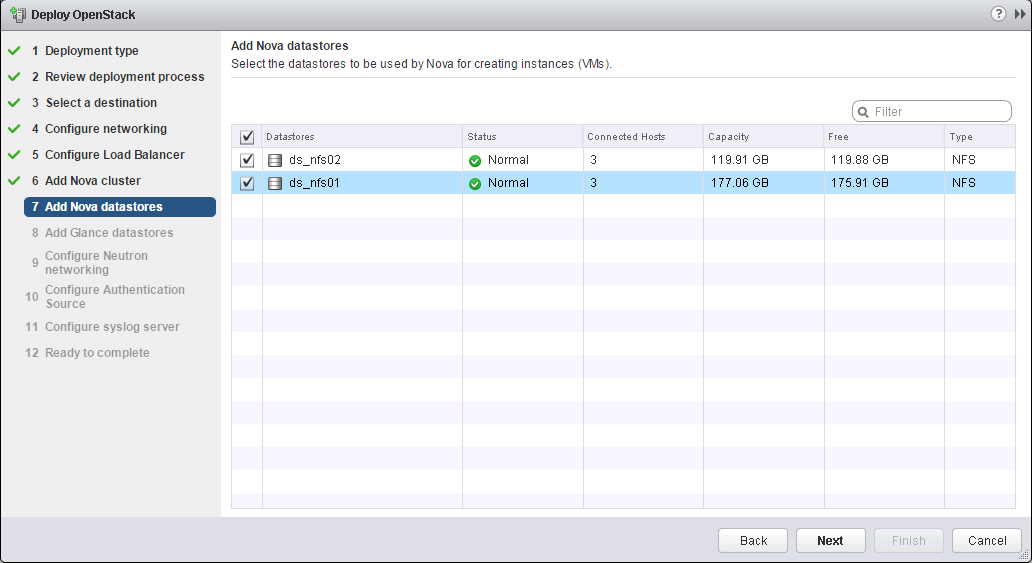Click the Deploy OpenStack title icon
Image resolution: width=1032 pixels, height=563 pixels.
click(17, 14)
